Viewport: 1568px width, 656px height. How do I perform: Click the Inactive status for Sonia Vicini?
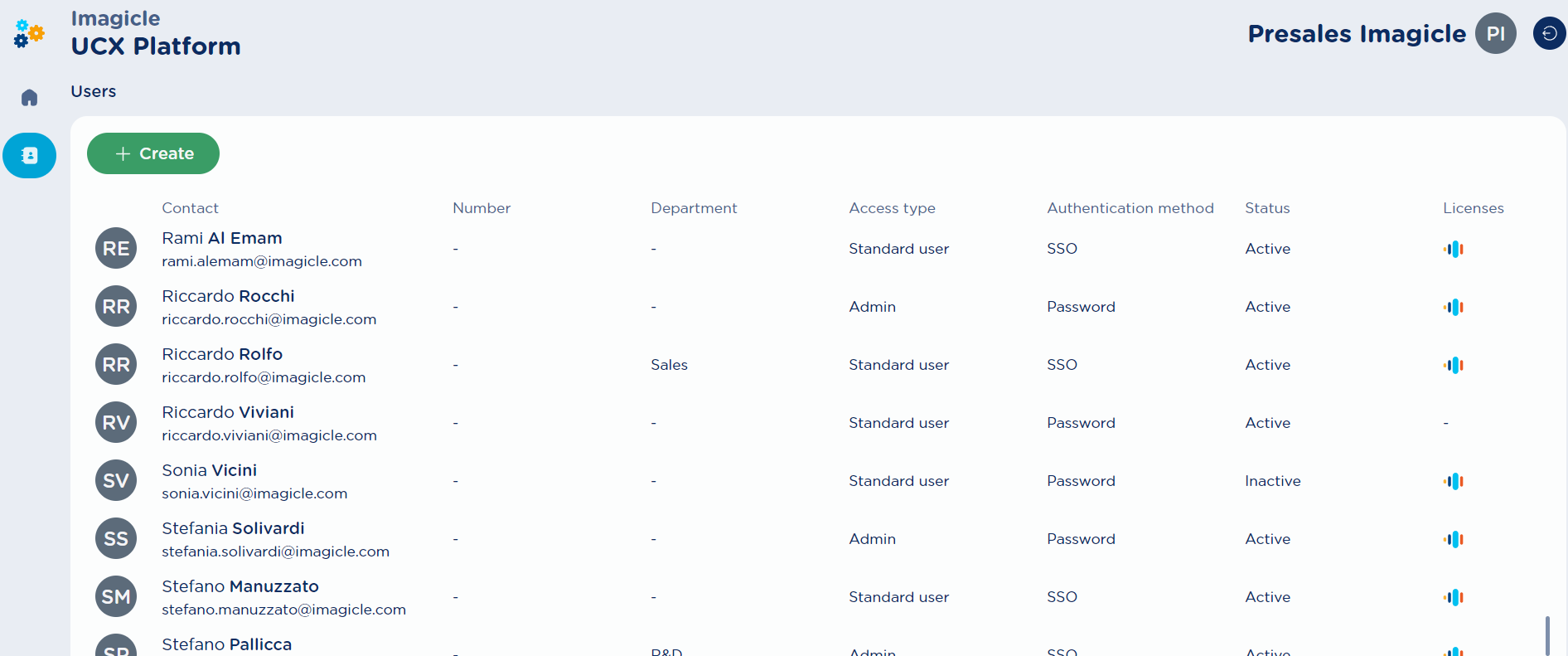pyautogui.click(x=1273, y=481)
